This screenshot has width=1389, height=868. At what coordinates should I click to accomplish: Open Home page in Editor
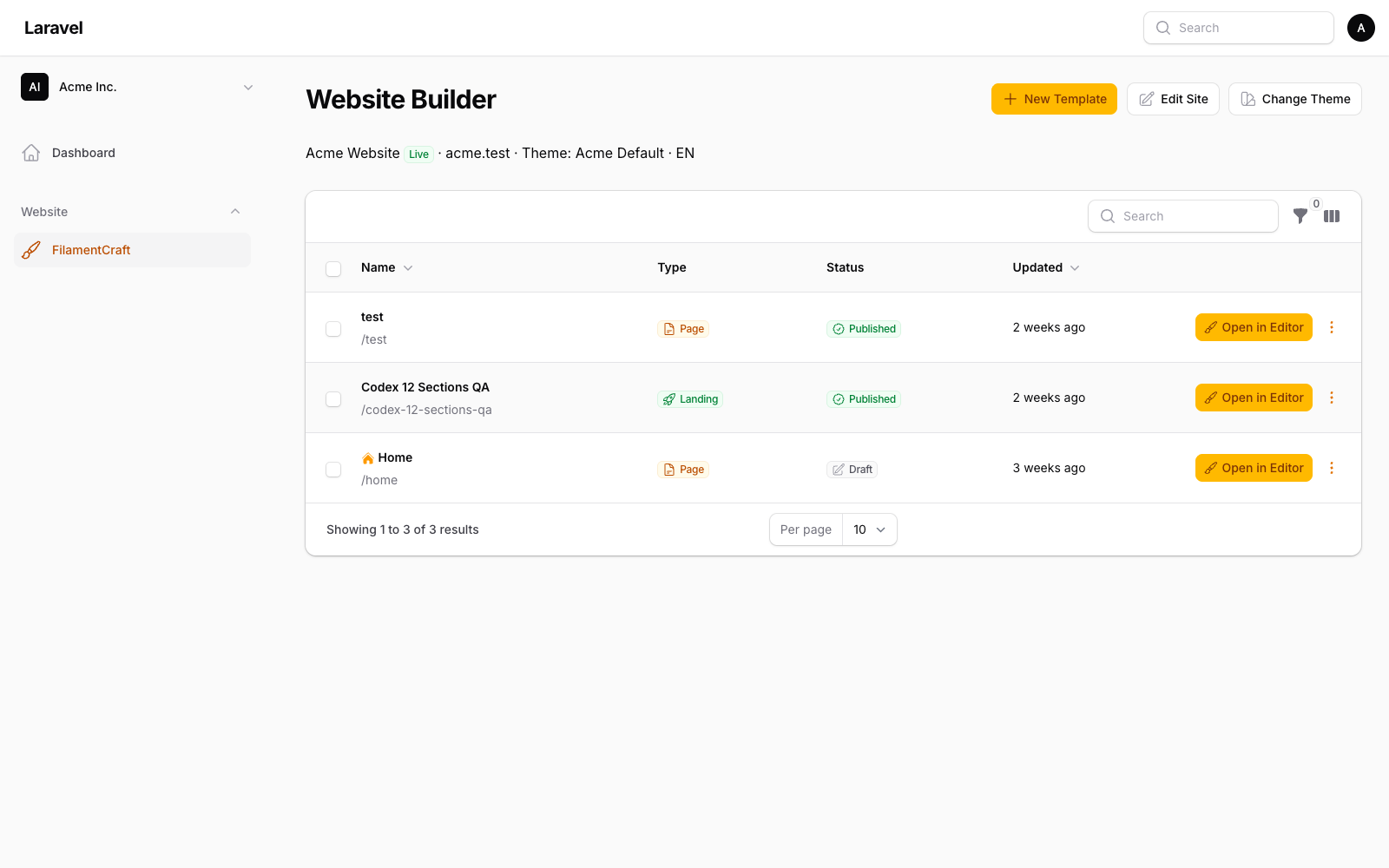click(1254, 468)
